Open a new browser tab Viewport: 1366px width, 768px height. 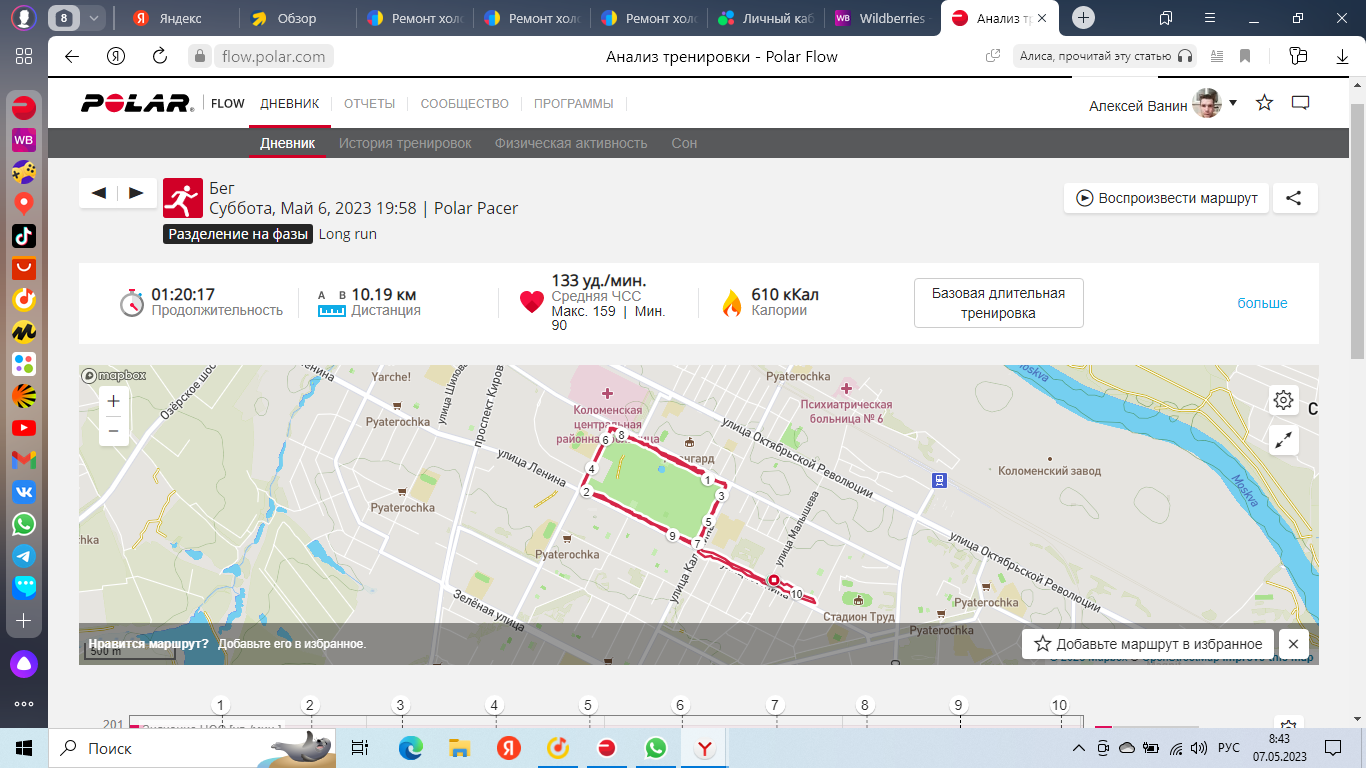pyautogui.click(x=1084, y=18)
